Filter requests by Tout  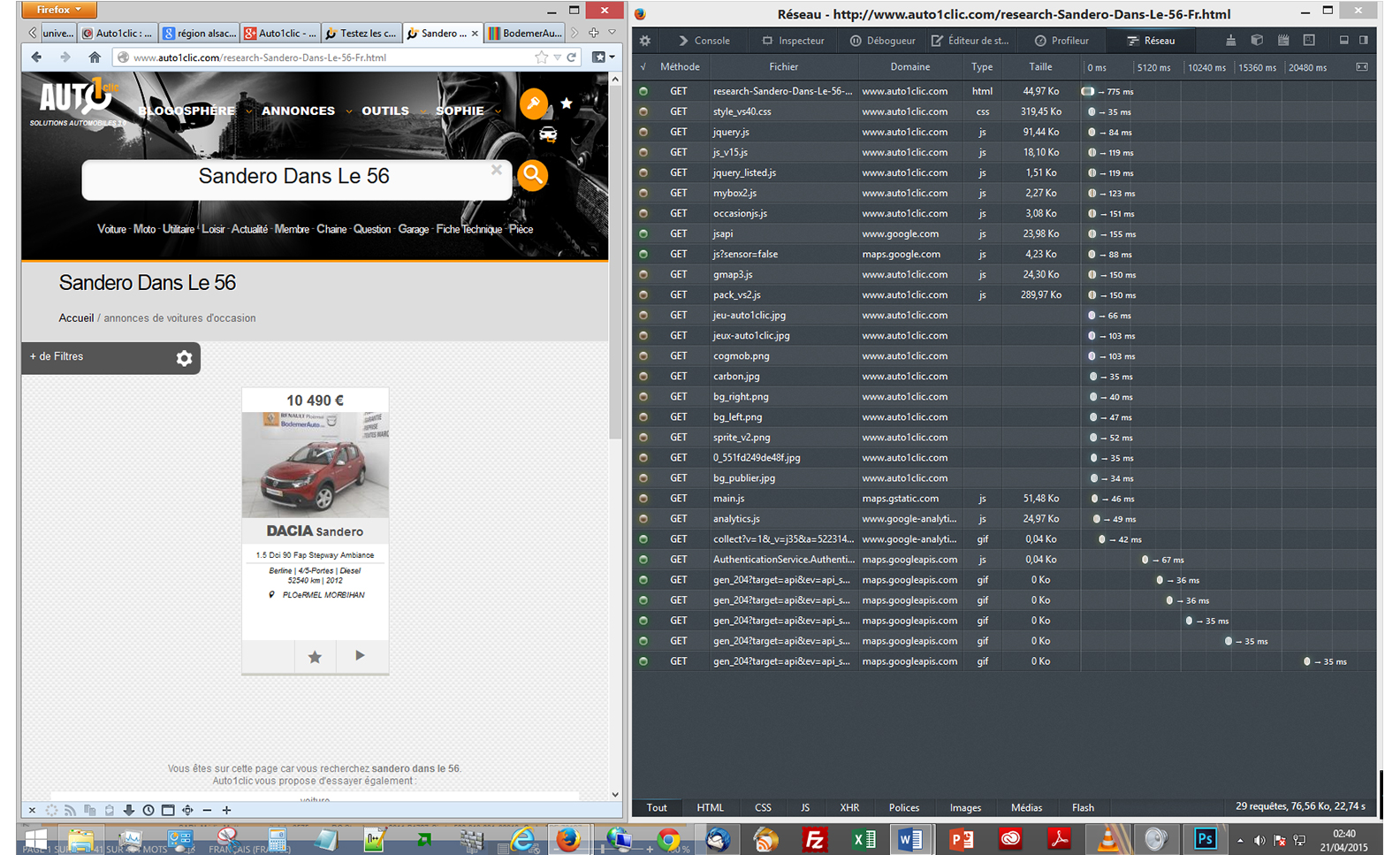click(657, 807)
